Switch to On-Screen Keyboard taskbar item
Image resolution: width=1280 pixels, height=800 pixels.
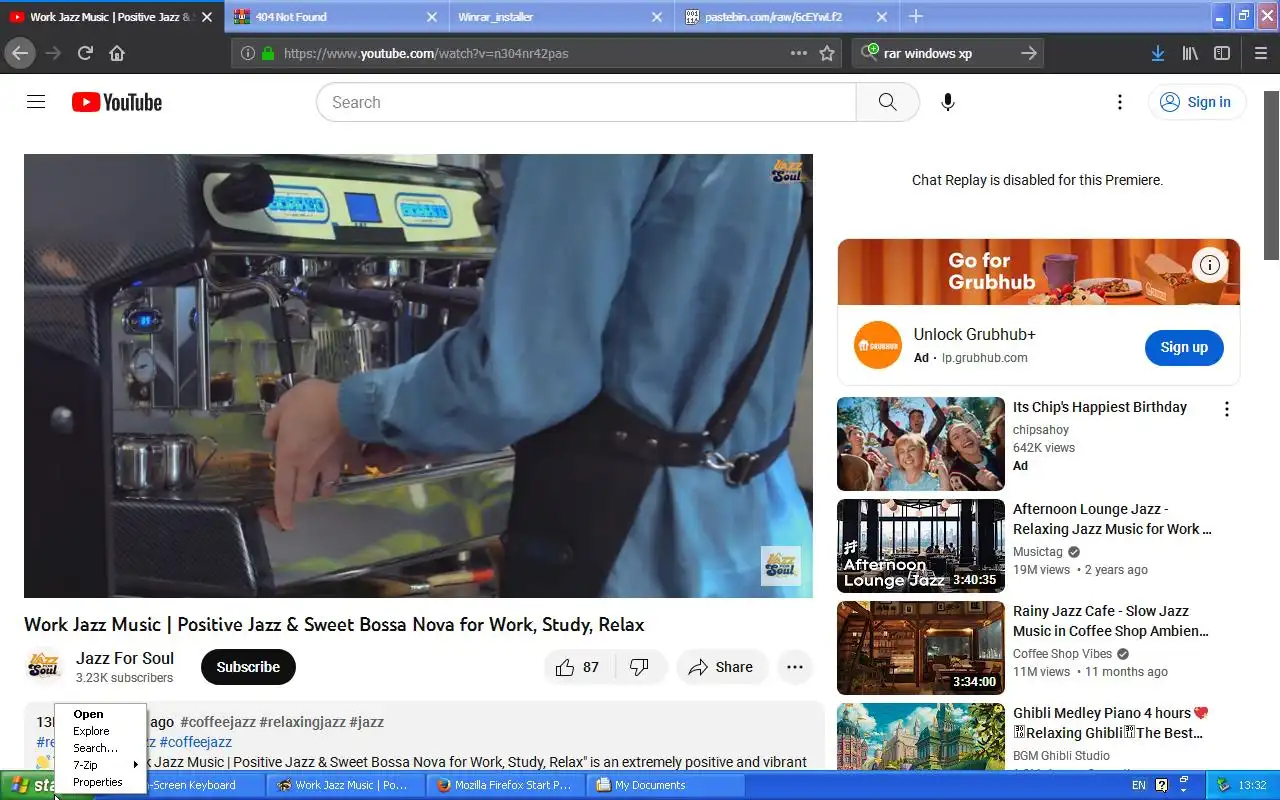pos(185,785)
